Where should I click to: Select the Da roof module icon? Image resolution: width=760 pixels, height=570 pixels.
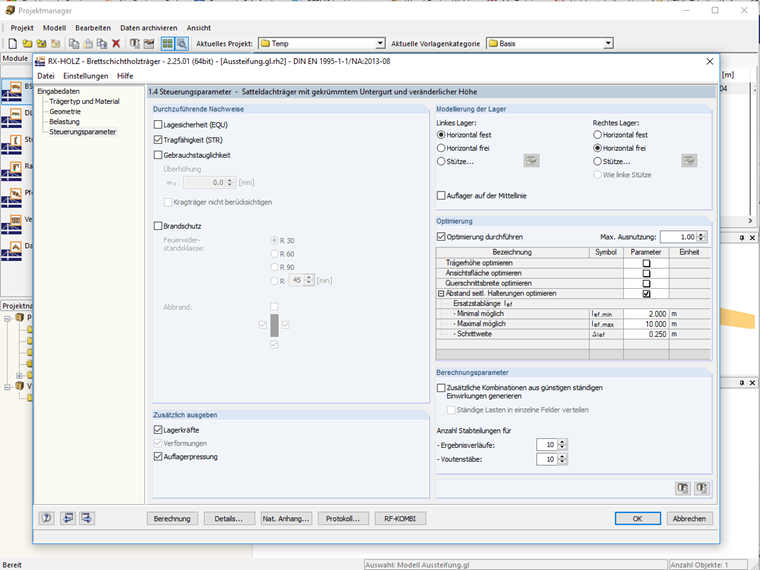click(12, 251)
